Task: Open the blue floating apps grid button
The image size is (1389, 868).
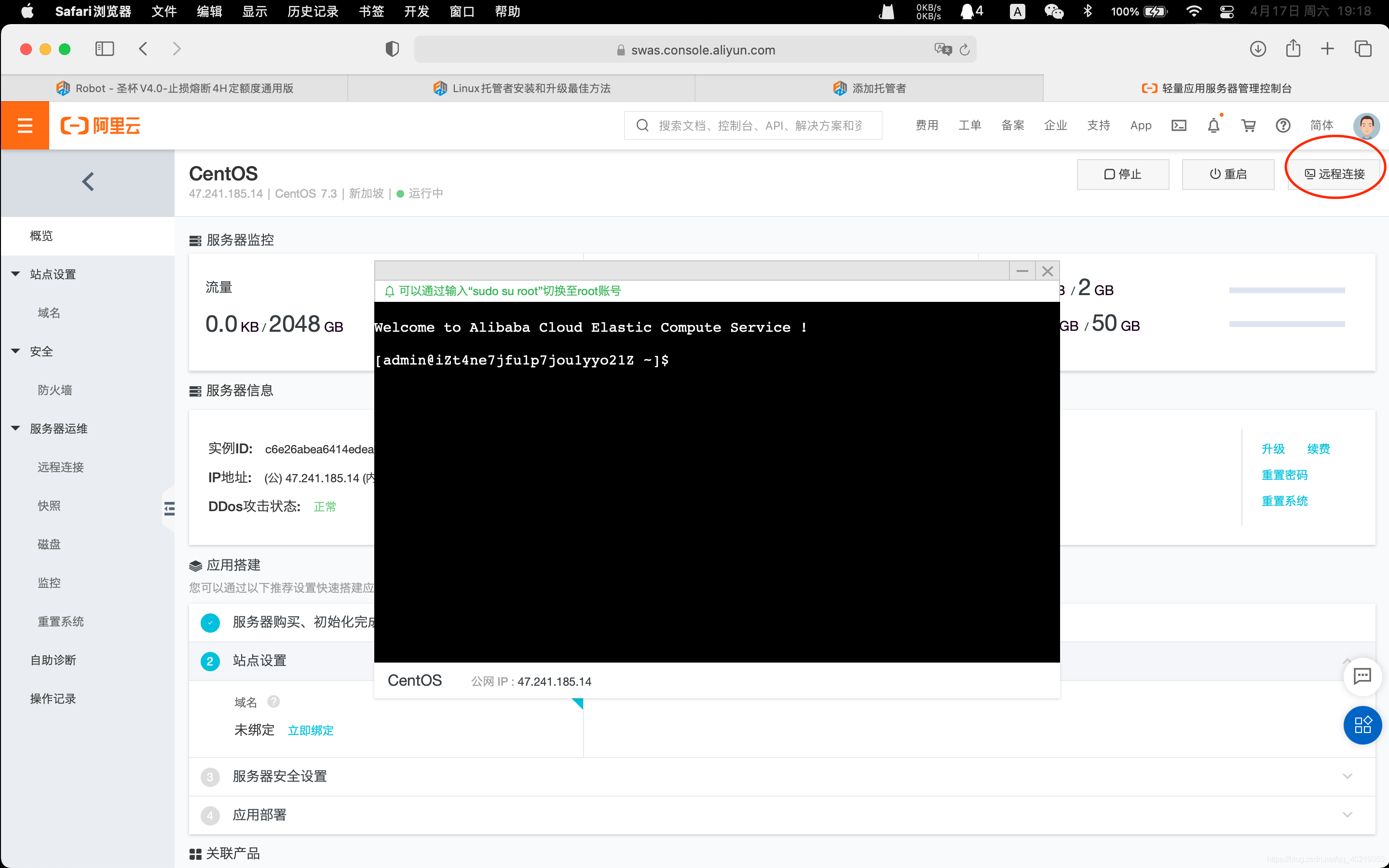Action: (x=1362, y=725)
